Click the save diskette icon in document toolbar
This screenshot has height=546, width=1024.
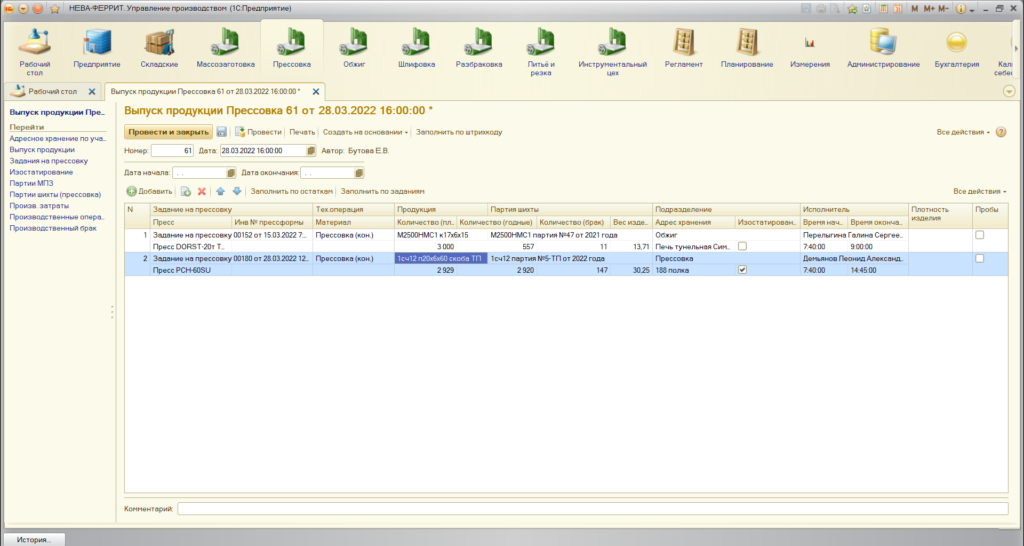[221, 132]
